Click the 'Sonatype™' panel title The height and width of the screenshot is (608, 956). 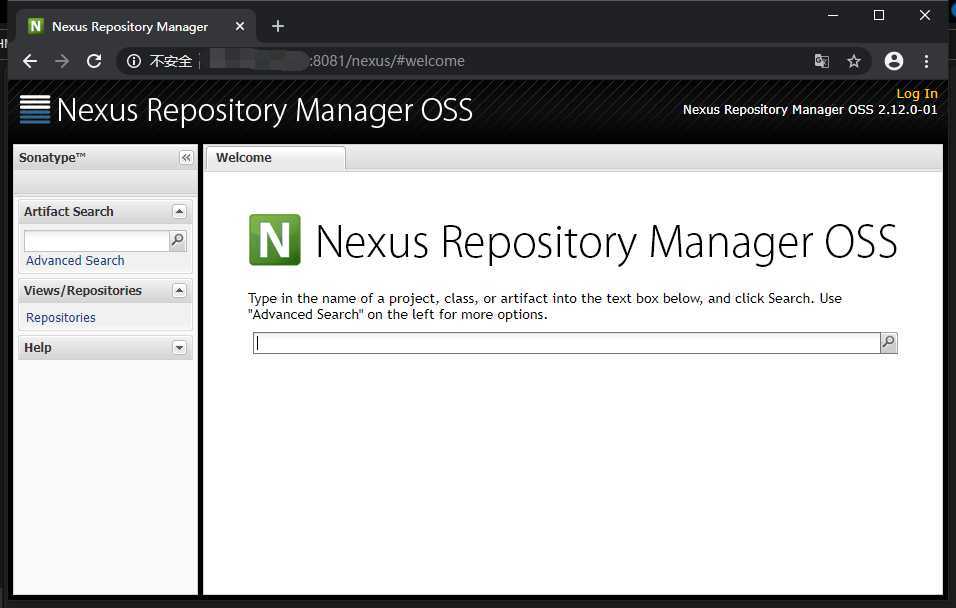(x=52, y=157)
